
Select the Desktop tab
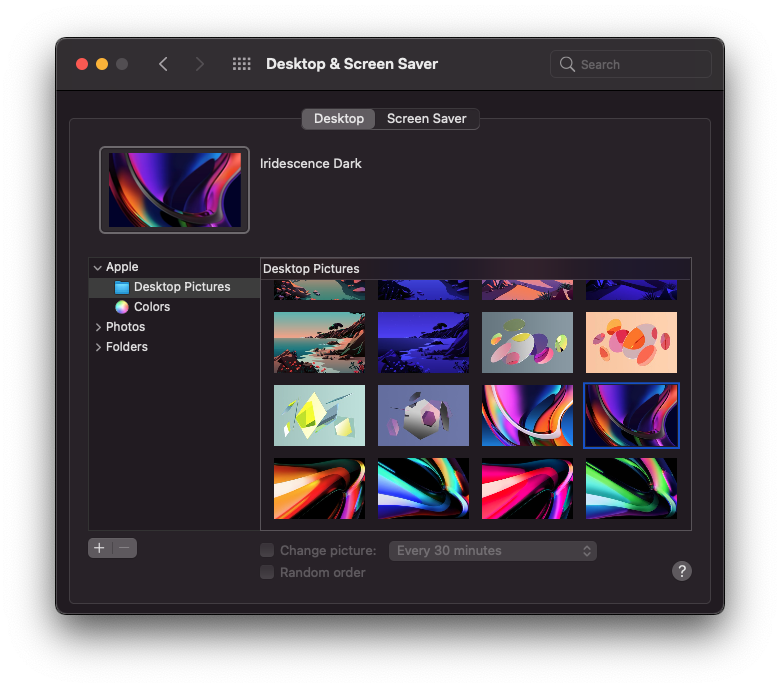[339, 118]
